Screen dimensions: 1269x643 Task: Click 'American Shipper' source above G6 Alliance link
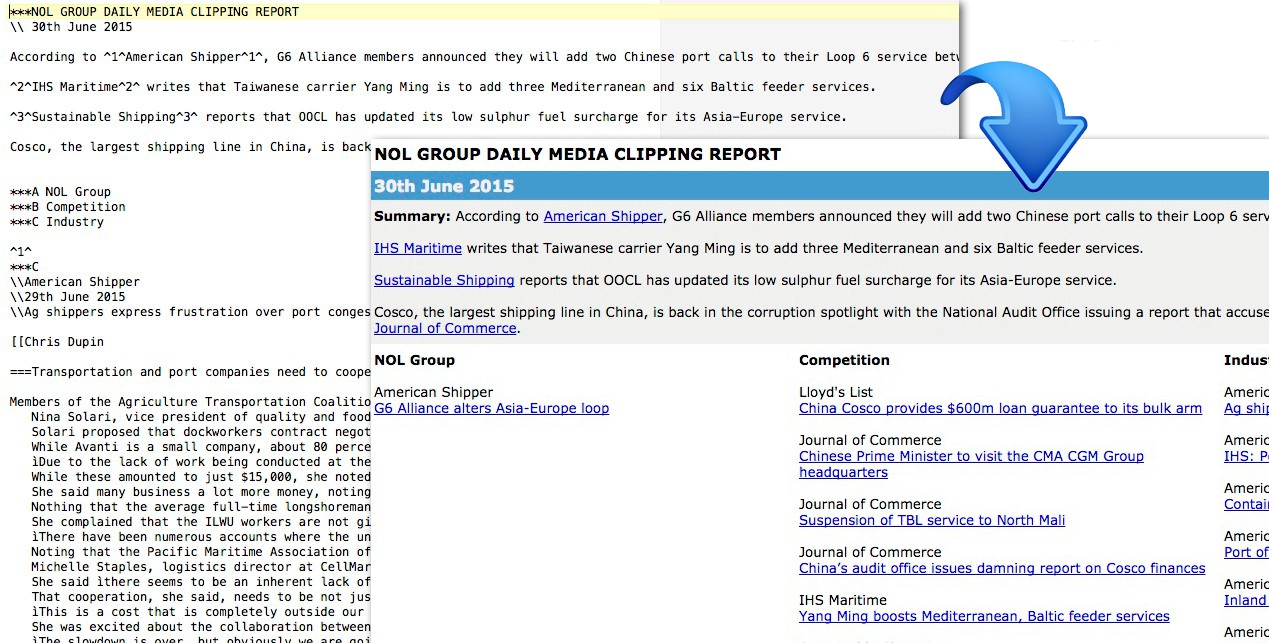click(433, 392)
